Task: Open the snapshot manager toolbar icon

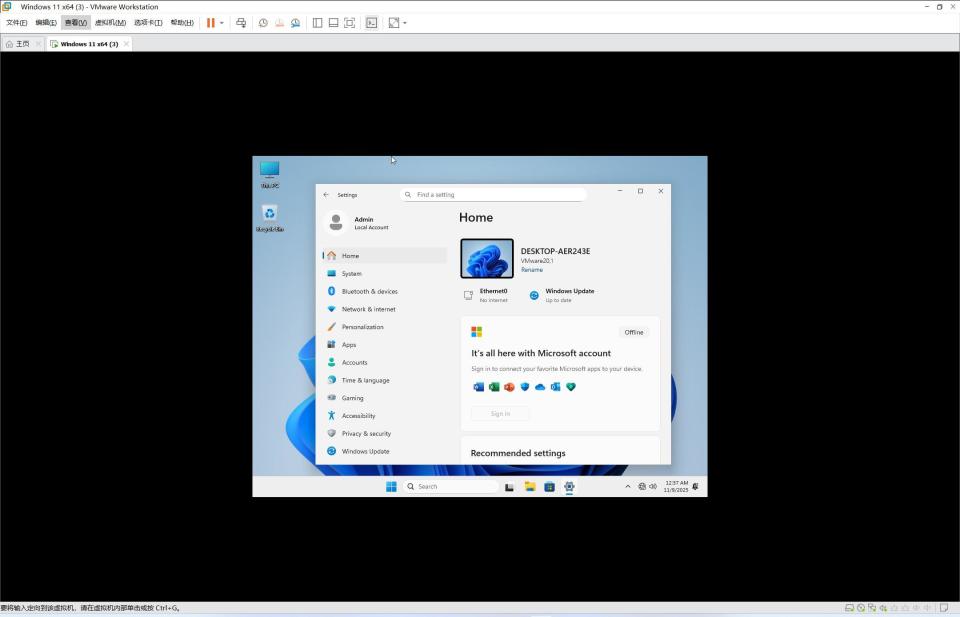Action: [295, 22]
